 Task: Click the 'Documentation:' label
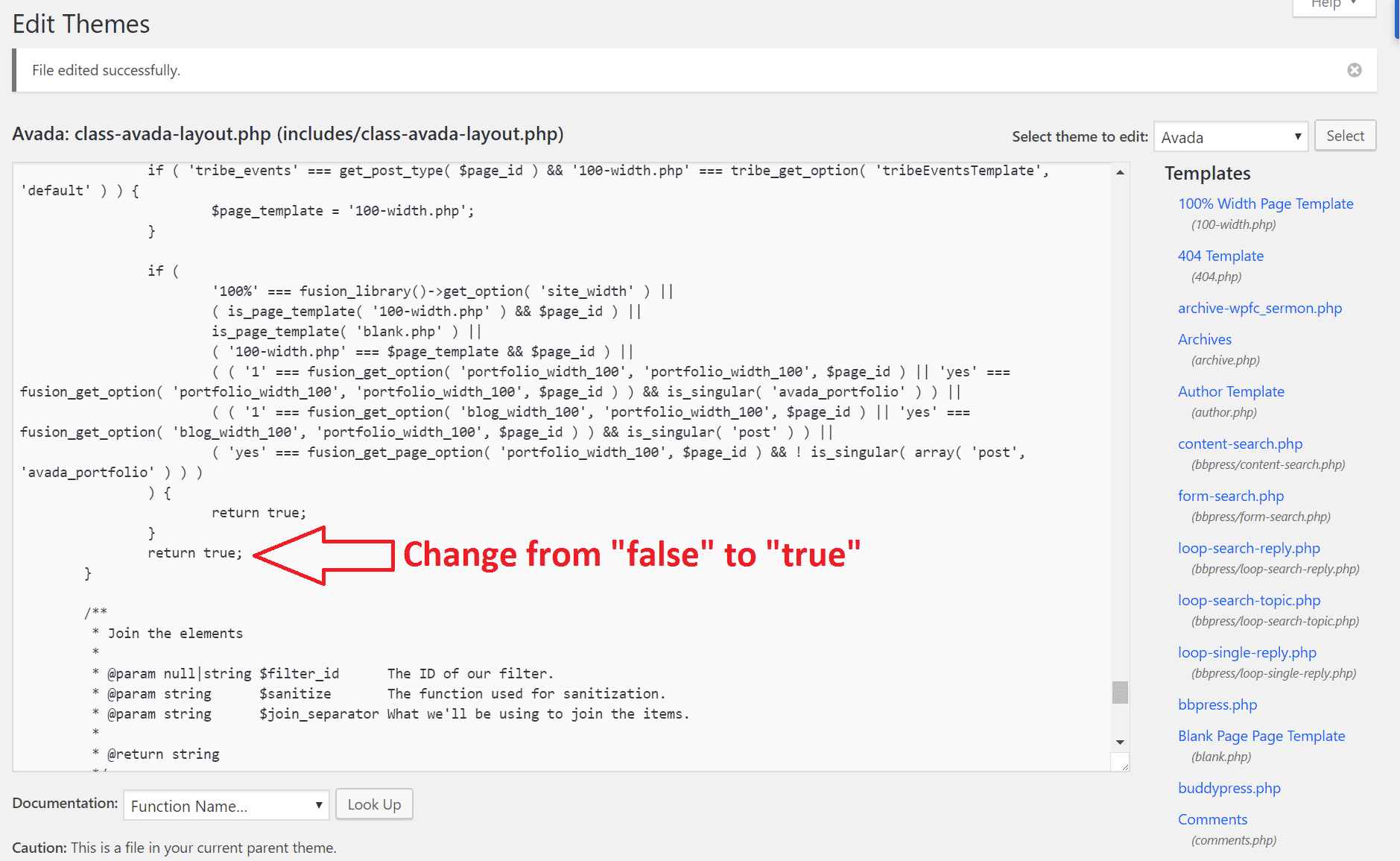coord(65,804)
